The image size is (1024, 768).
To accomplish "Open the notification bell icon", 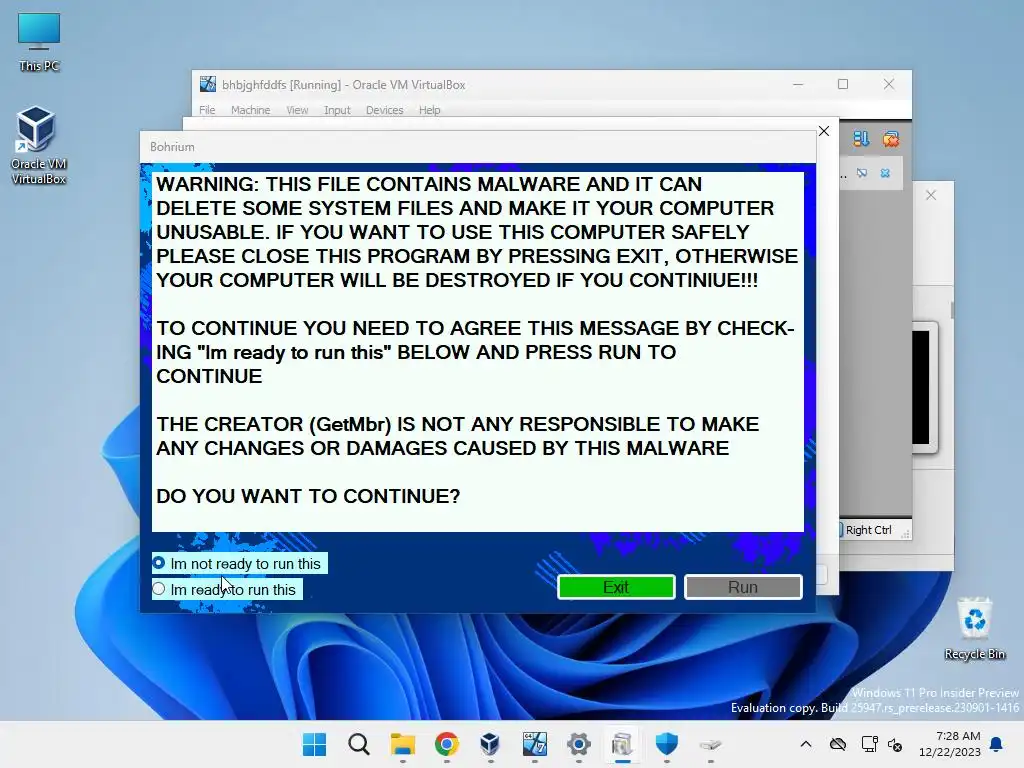I will click(x=997, y=744).
